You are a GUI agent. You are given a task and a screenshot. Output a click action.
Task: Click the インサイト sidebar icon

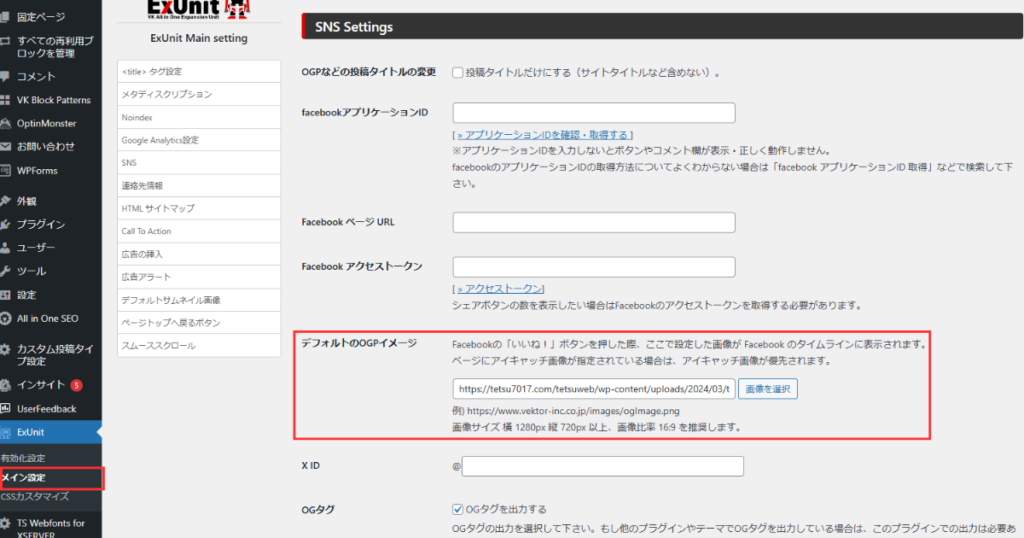tap(5, 385)
